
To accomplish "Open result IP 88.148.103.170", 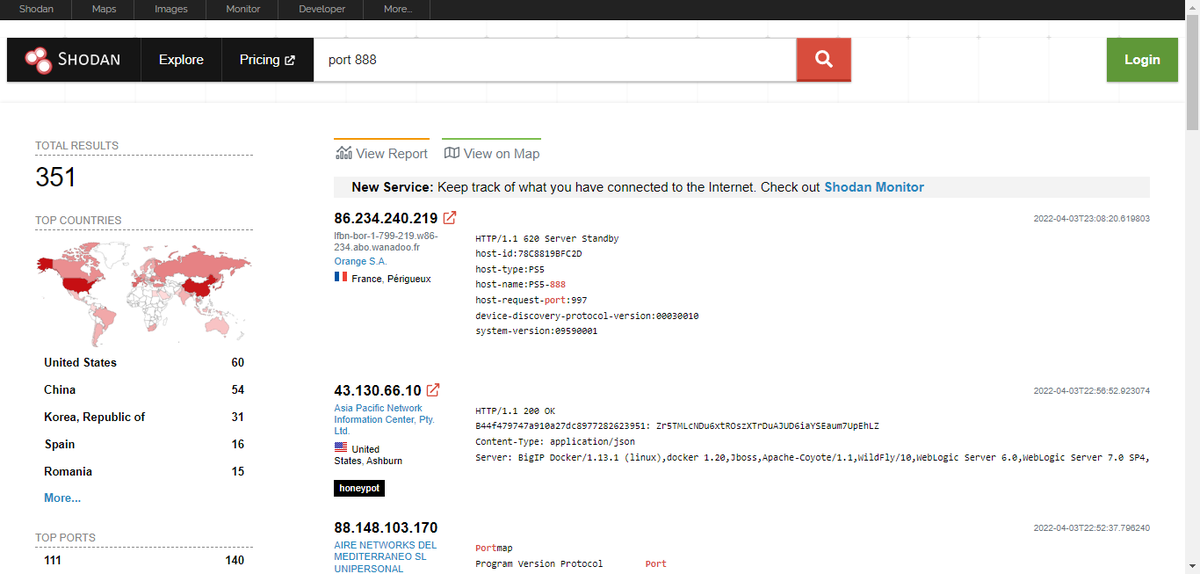I will (386, 528).
